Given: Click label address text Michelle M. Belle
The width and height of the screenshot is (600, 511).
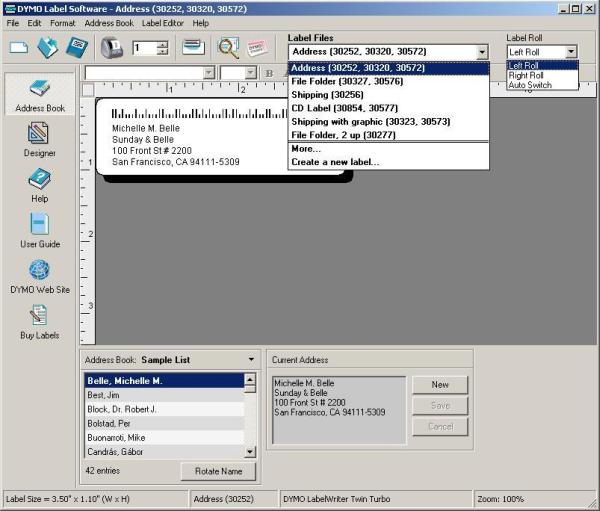Looking at the screenshot, I should (146, 128).
